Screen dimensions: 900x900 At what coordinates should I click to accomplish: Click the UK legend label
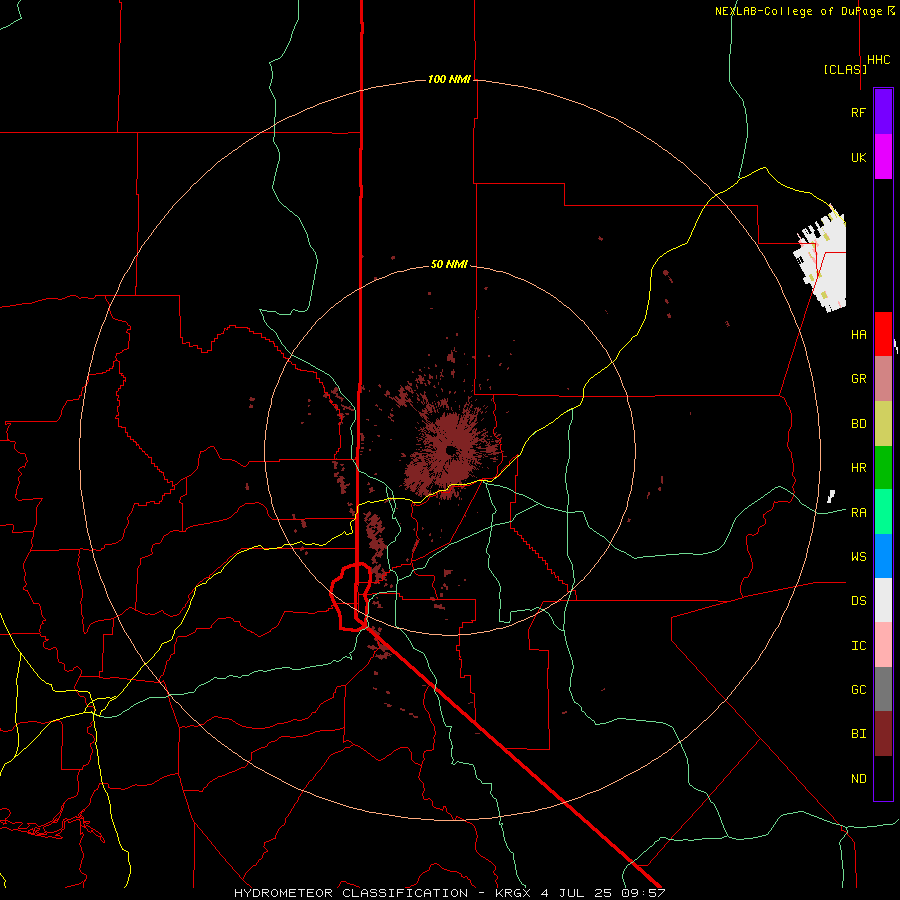point(858,157)
